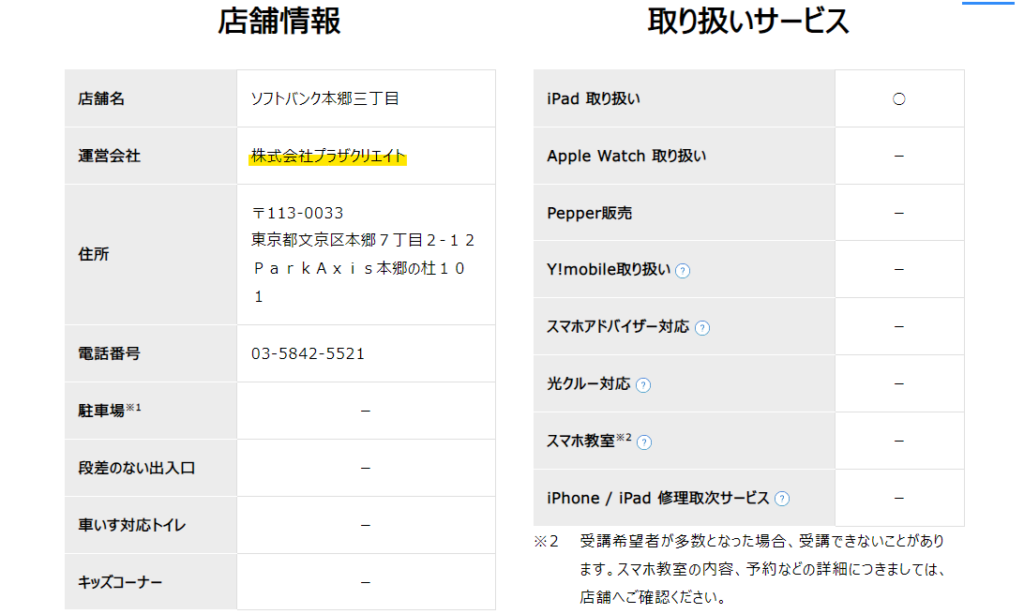Open the Y!mobile取り扱い help icon
This screenshot has height=614, width=1024.
click(x=682, y=270)
